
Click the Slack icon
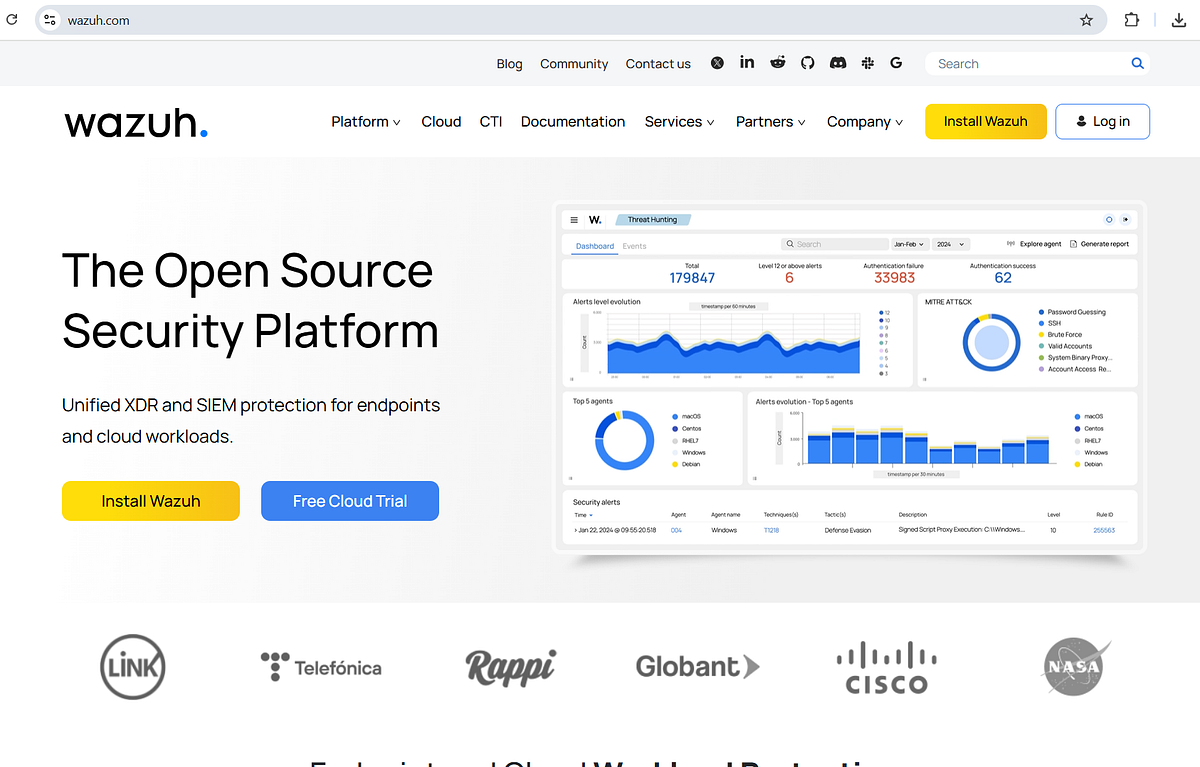click(867, 62)
